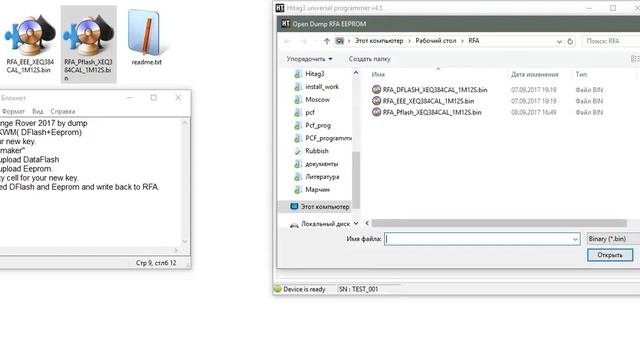Click the green Device is ready status icon
The image size is (640, 360).
click(278, 289)
